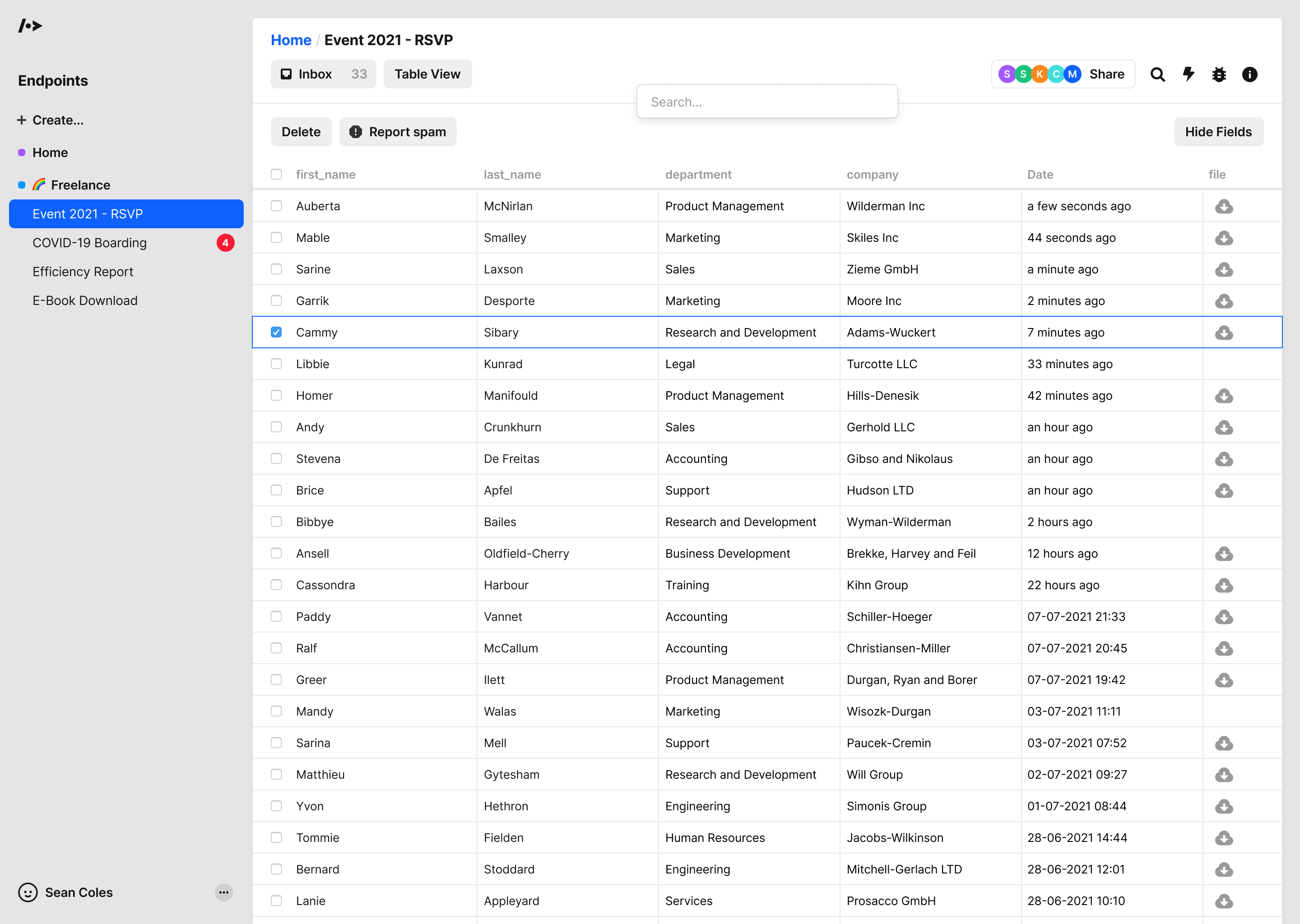
Task: Open the Home breadcrumb link
Action: [x=291, y=40]
